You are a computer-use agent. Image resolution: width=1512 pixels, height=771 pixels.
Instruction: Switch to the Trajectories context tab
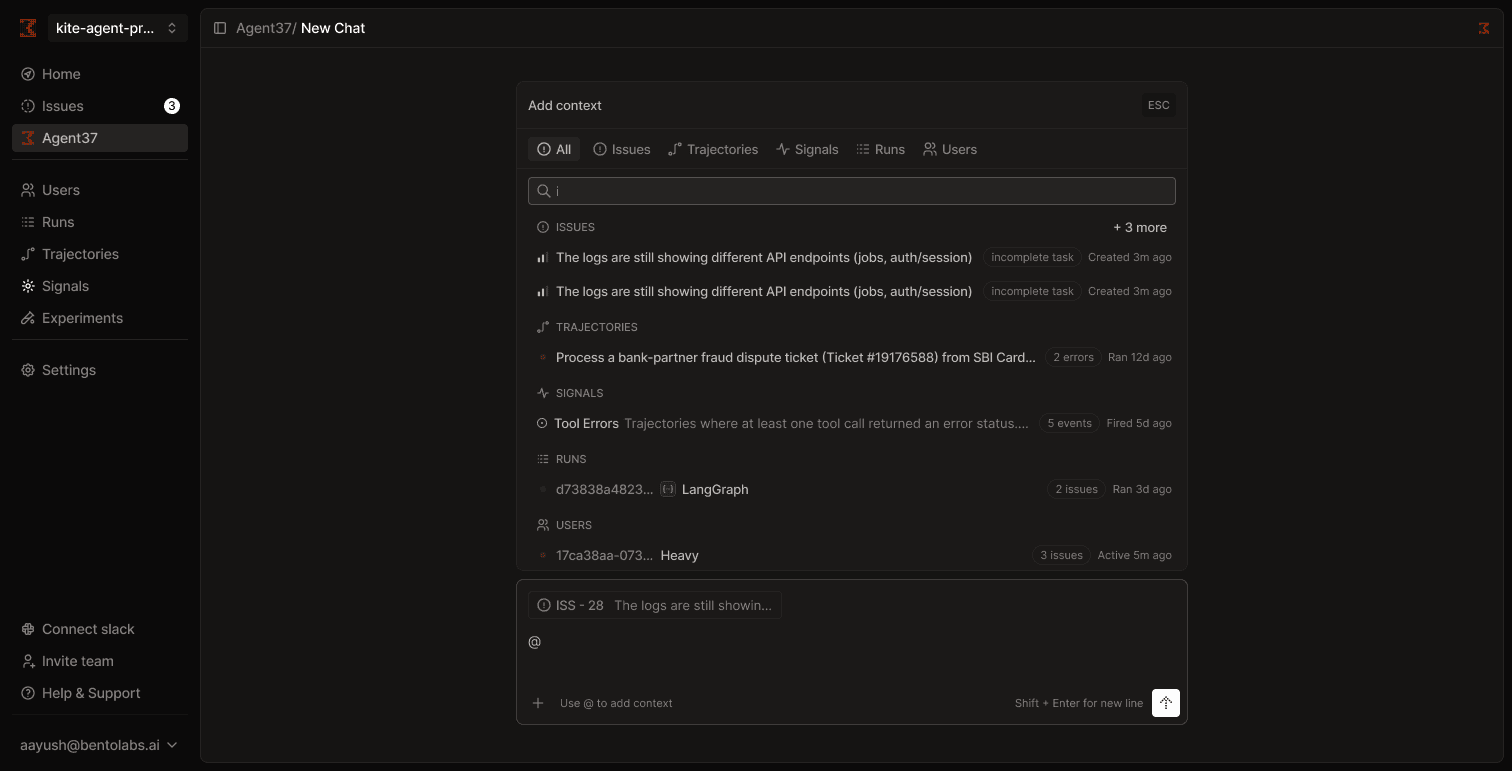713,149
